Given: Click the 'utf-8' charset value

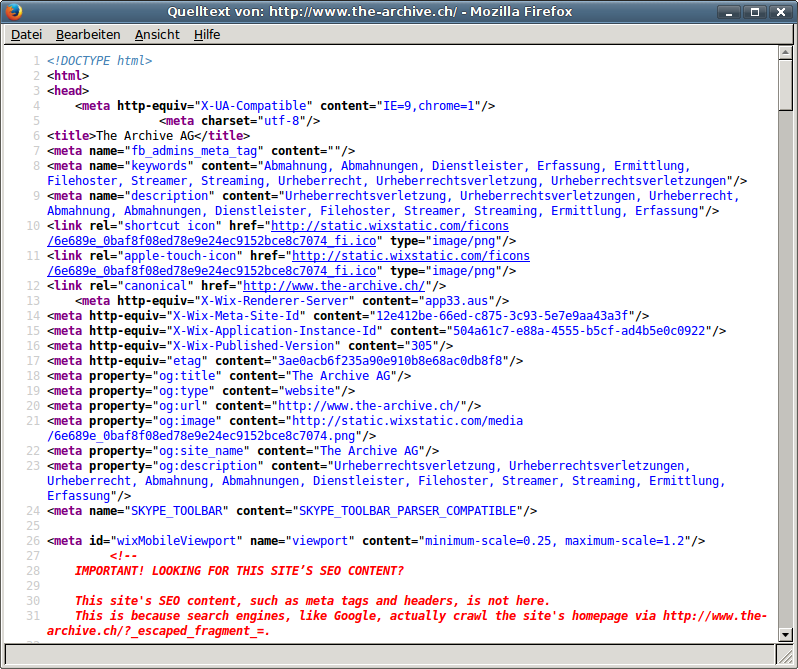Looking at the screenshot, I should [281, 121].
